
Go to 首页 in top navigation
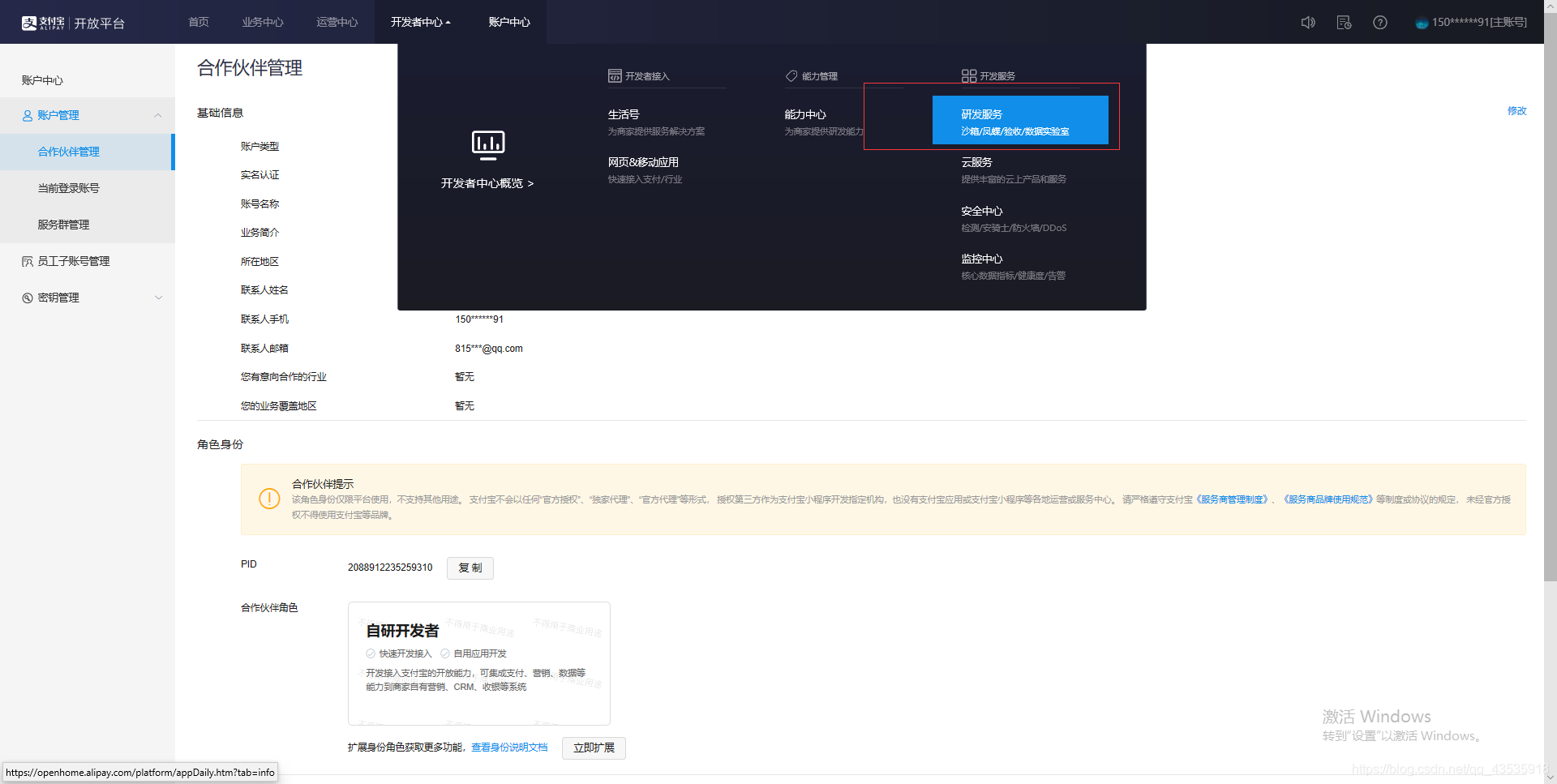pyautogui.click(x=199, y=22)
